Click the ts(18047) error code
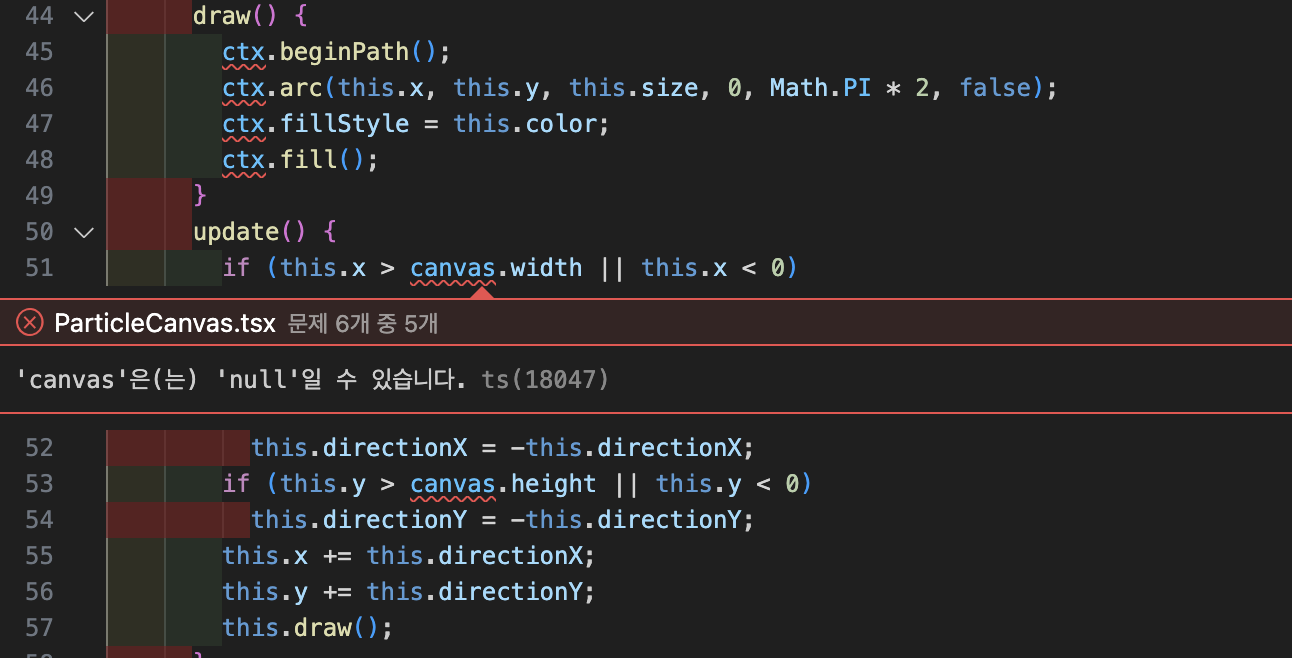 click(x=545, y=379)
